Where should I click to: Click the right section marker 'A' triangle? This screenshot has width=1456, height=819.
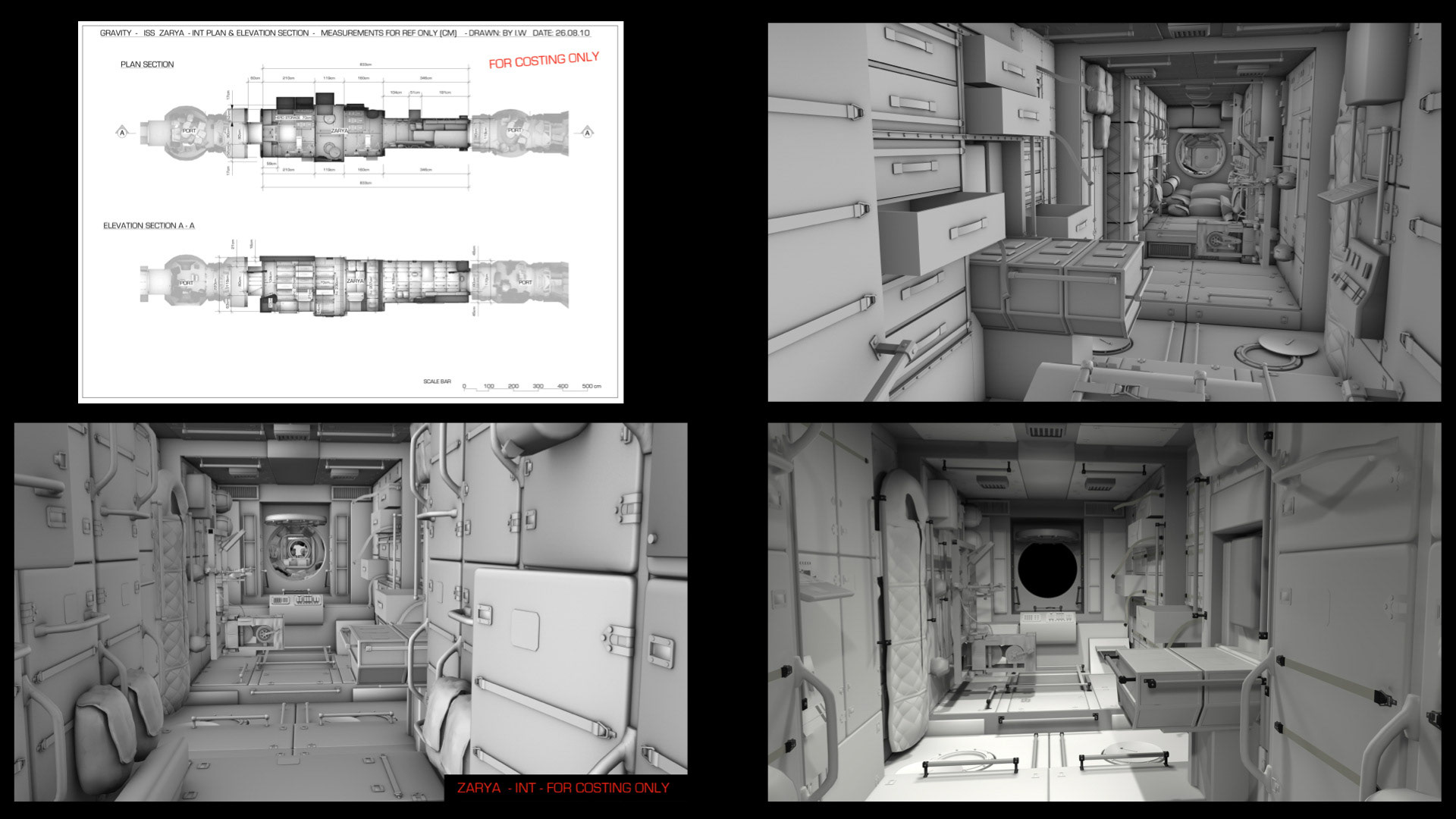pyautogui.click(x=587, y=132)
